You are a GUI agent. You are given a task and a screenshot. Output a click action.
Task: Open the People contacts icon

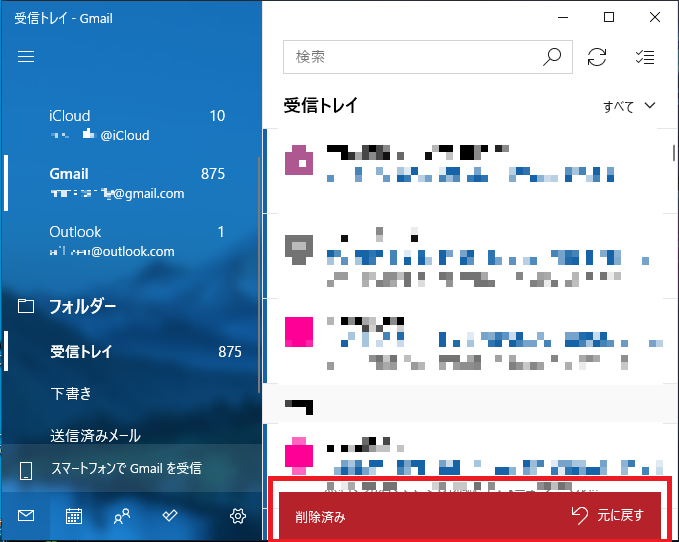122,516
